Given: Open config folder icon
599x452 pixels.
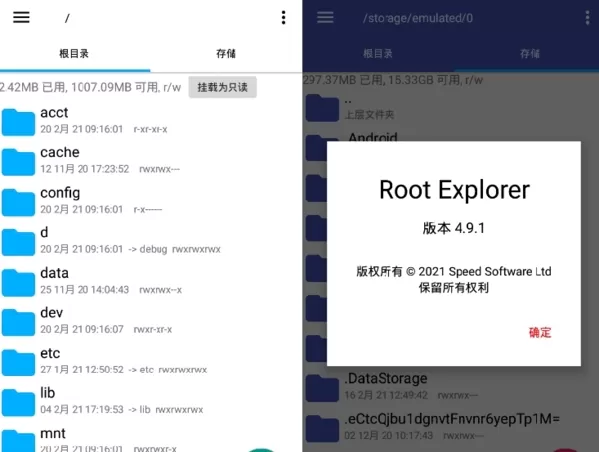Looking at the screenshot, I should coord(18,202).
